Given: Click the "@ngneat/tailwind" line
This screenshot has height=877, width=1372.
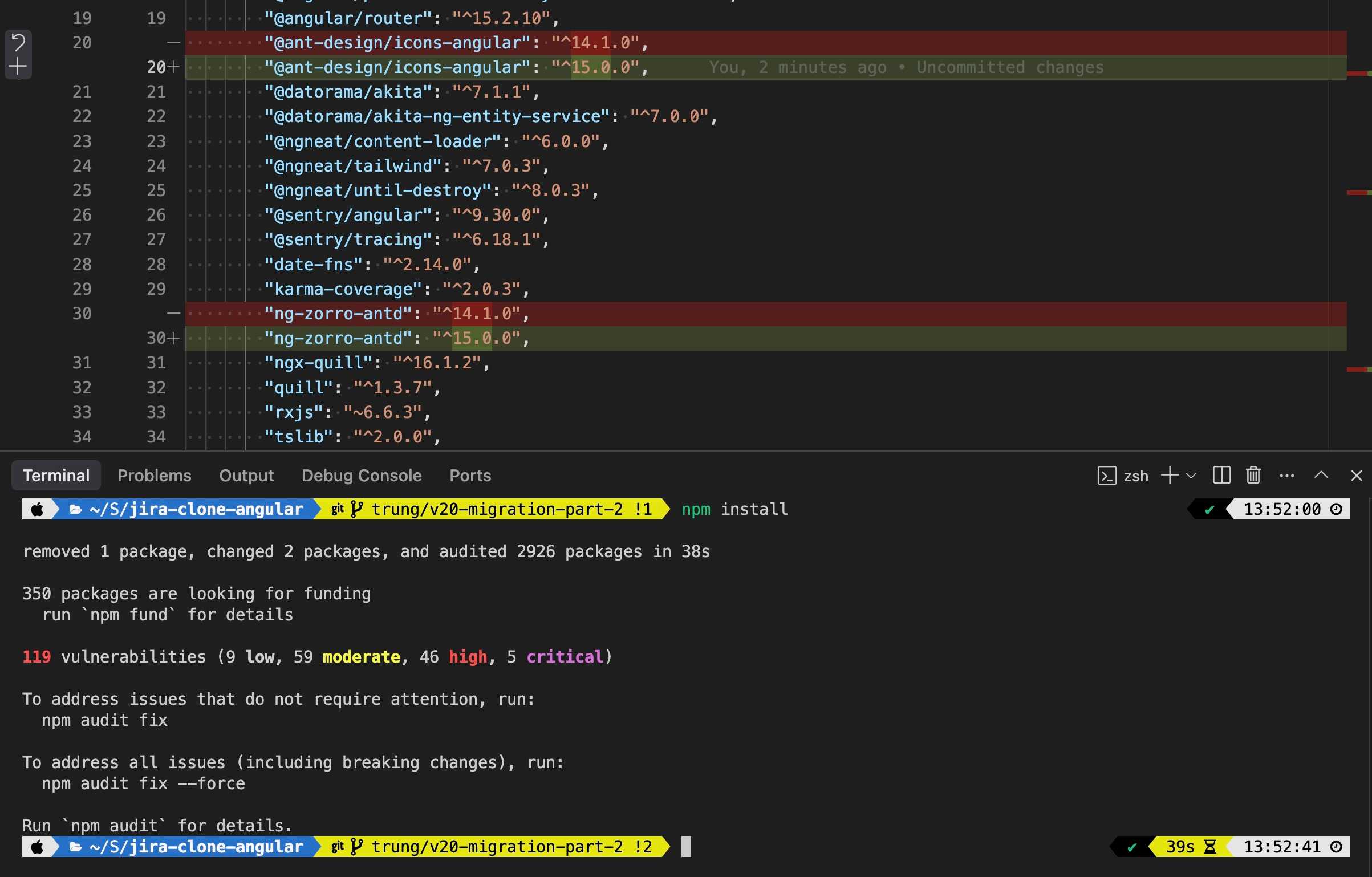Looking at the screenshot, I should pyautogui.click(x=407, y=166).
